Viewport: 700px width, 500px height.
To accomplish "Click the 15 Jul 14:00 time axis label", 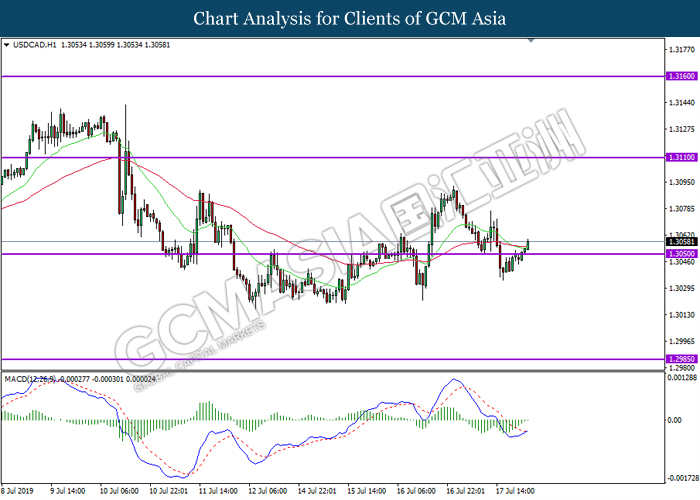I will pos(367,491).
